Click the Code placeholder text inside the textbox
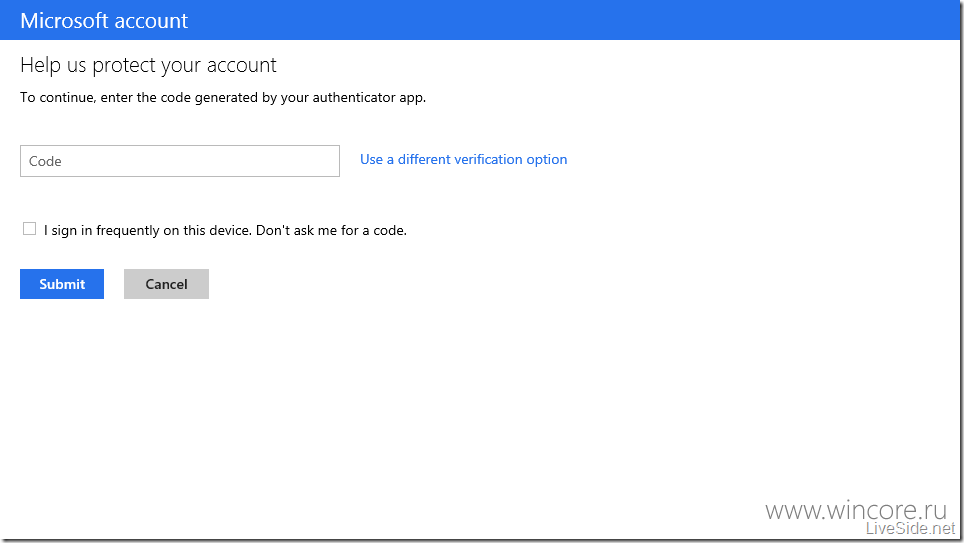Viewport: 964px width, 543px height. click(x=45, y=161)
